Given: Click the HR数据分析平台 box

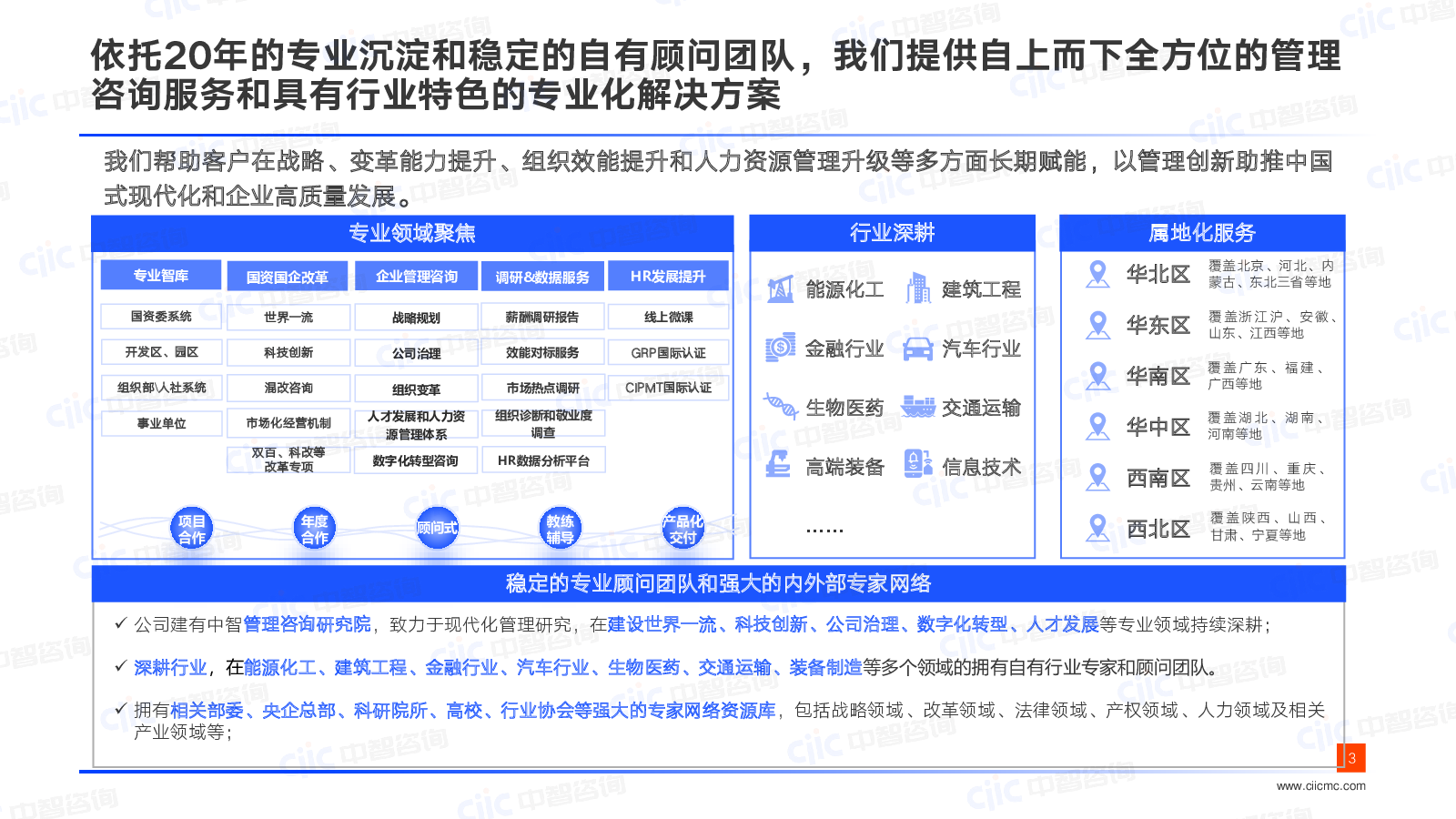Looking at the screenshot, I should (x=542, y=460).
